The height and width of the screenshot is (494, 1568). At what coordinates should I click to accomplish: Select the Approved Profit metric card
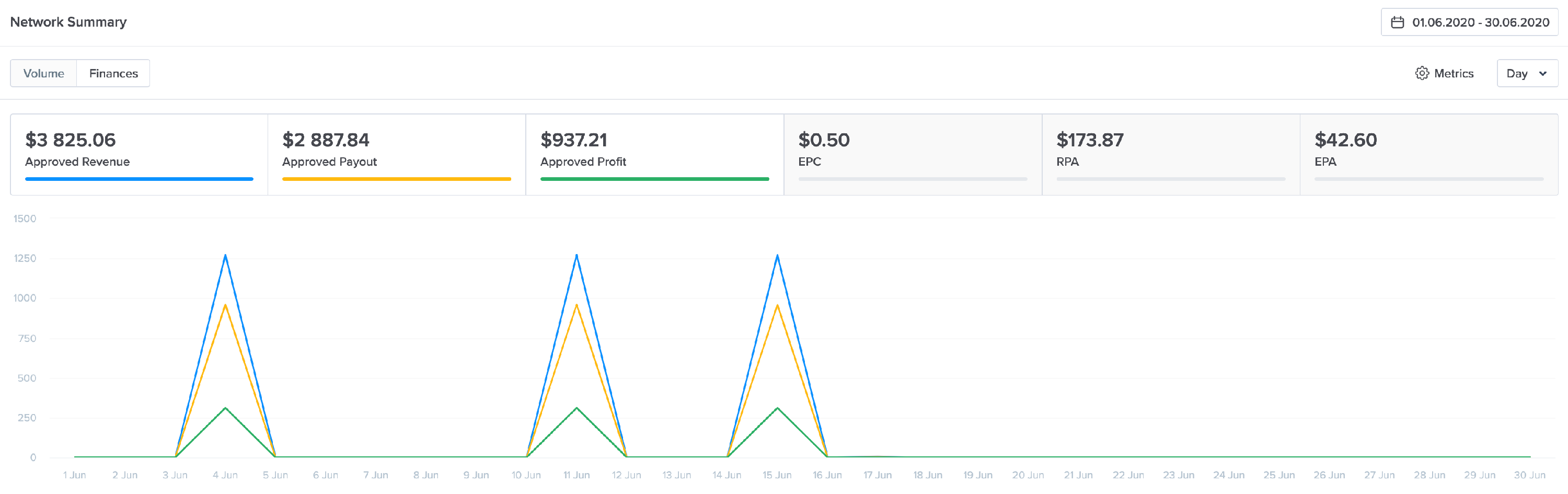tap(654, 149)
